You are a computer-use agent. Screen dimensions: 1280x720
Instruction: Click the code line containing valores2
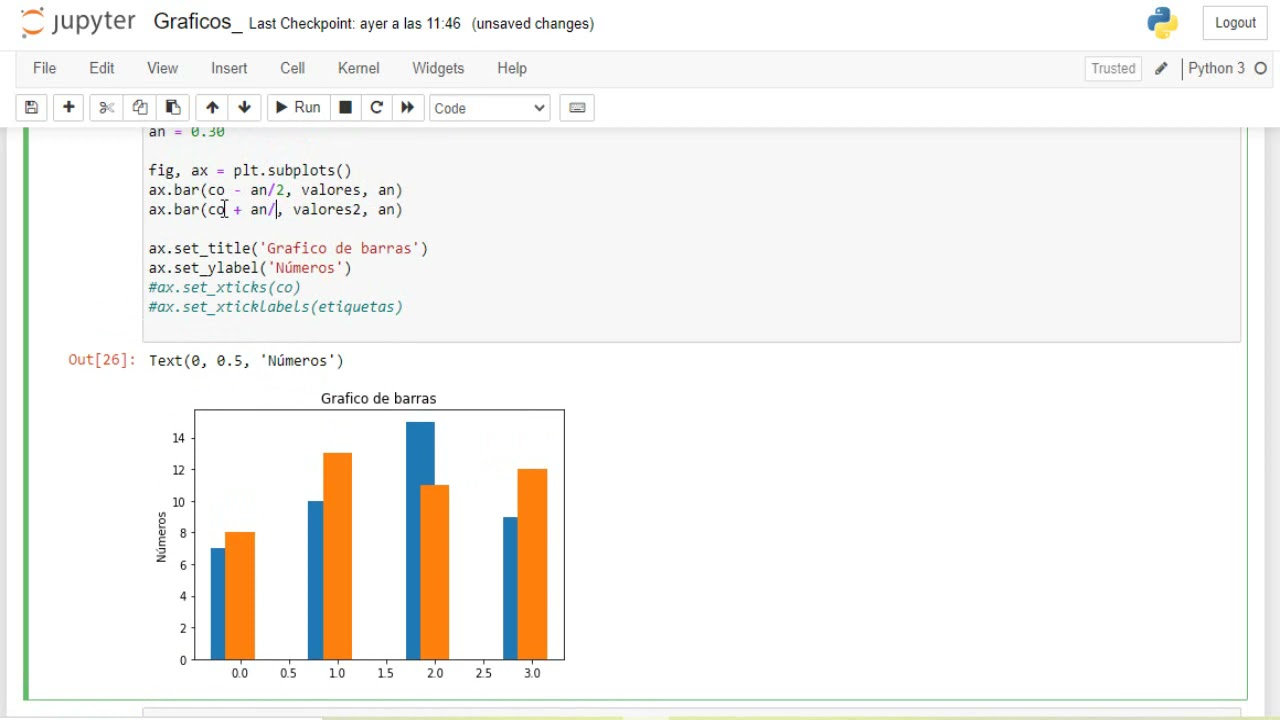275,209
